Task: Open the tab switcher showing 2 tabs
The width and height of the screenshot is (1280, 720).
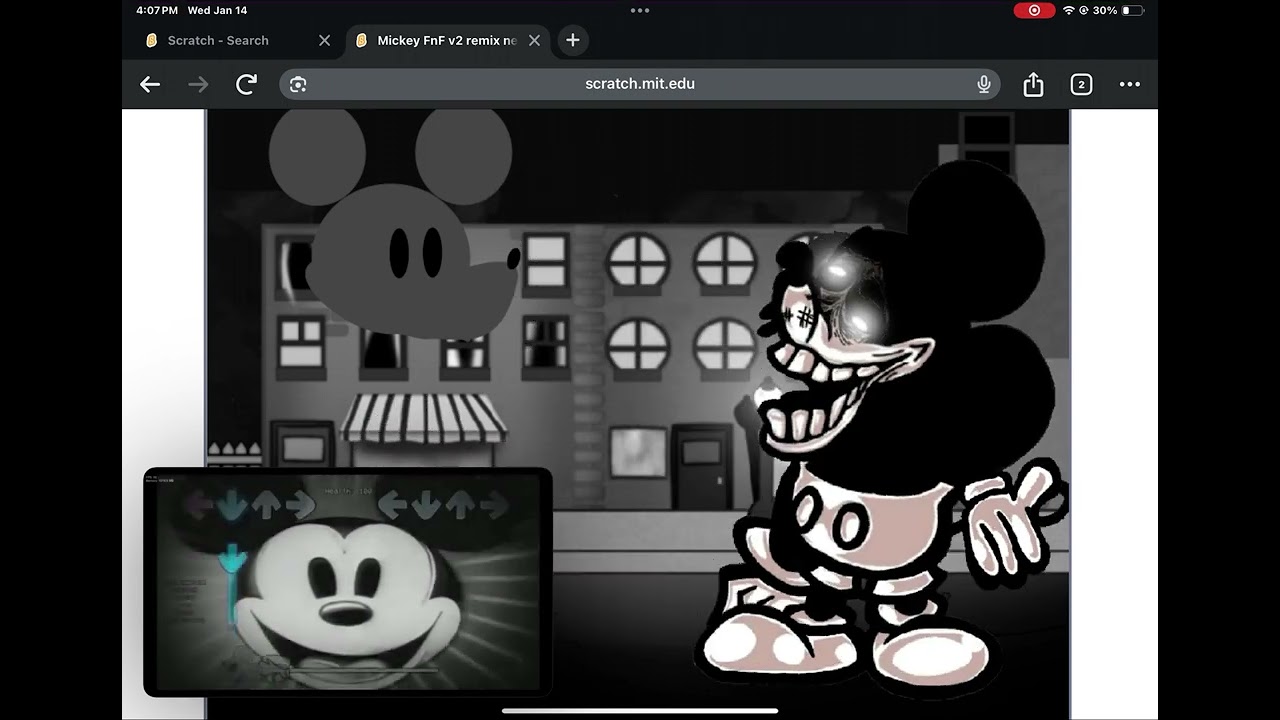Action: (1081, 85)
